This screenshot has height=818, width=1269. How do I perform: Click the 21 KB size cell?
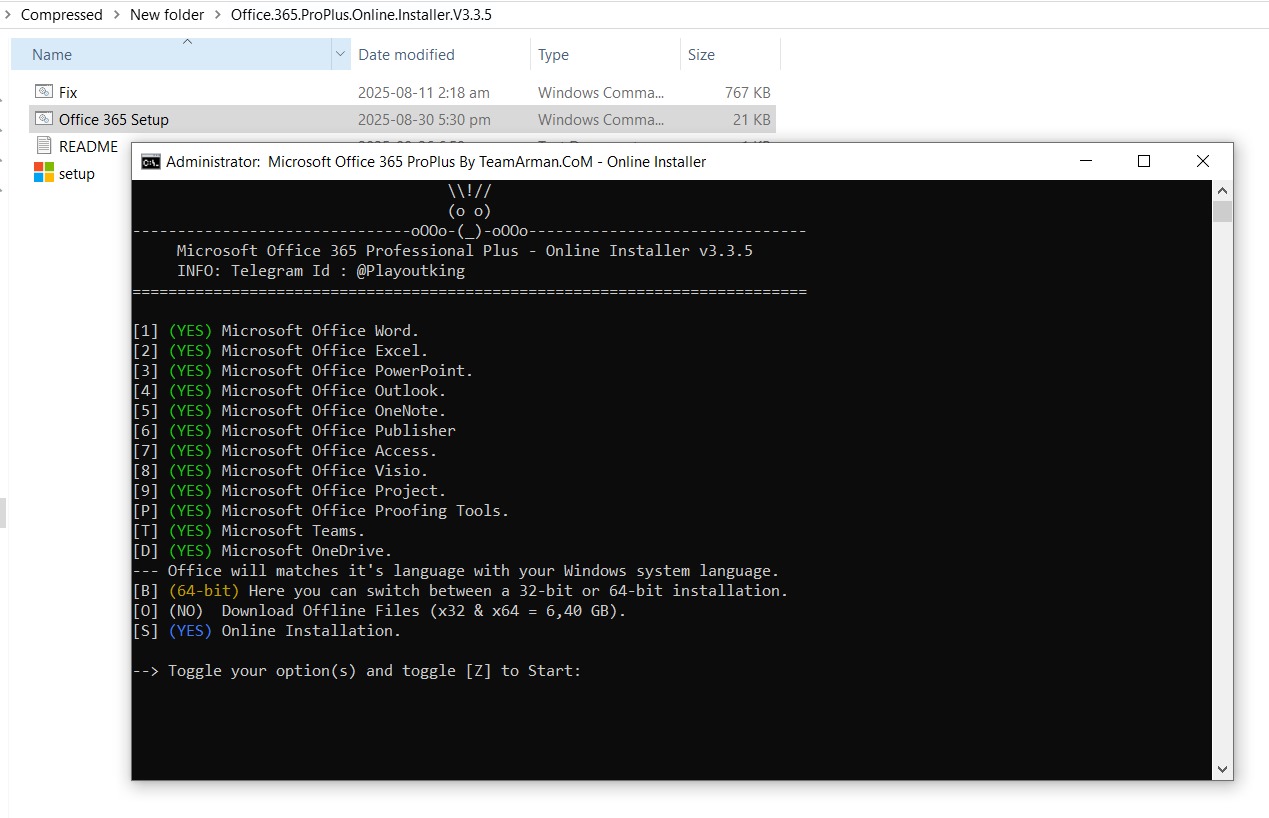[x=752, y=119]
